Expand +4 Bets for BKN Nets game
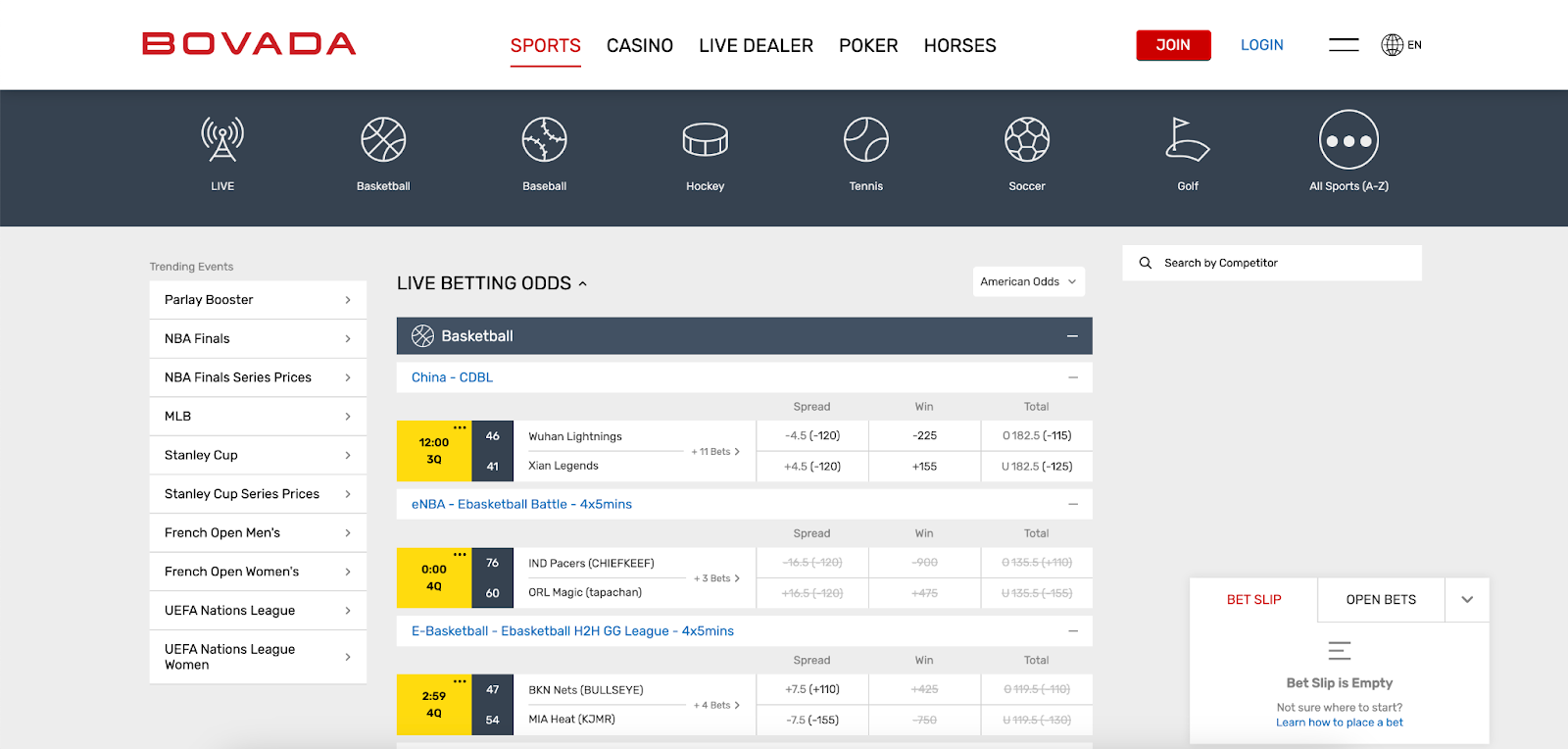This screenshot has width=1568, height=749. (x=716, y=705)
